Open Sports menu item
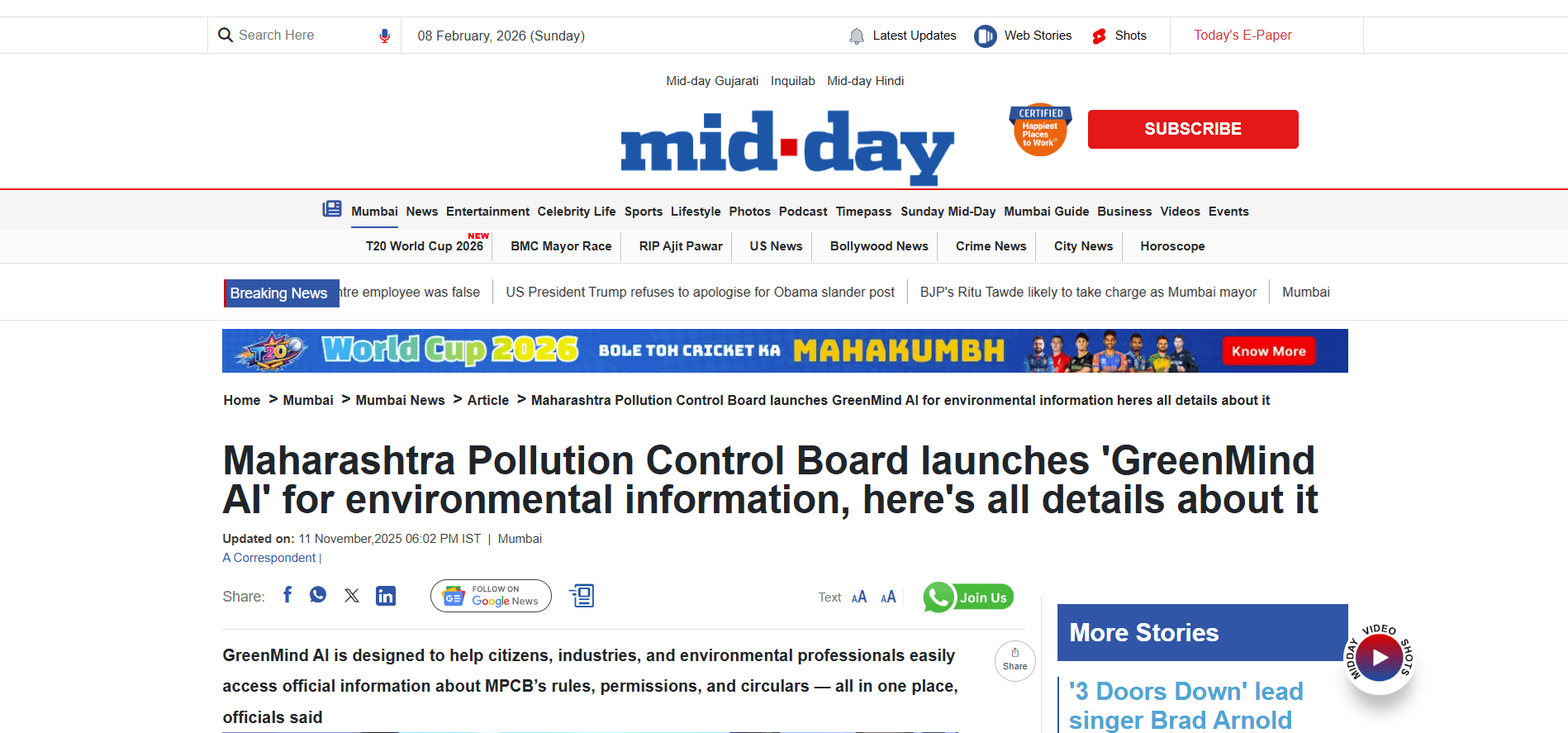The image size is (1568, 733). [x=644, y=212]
